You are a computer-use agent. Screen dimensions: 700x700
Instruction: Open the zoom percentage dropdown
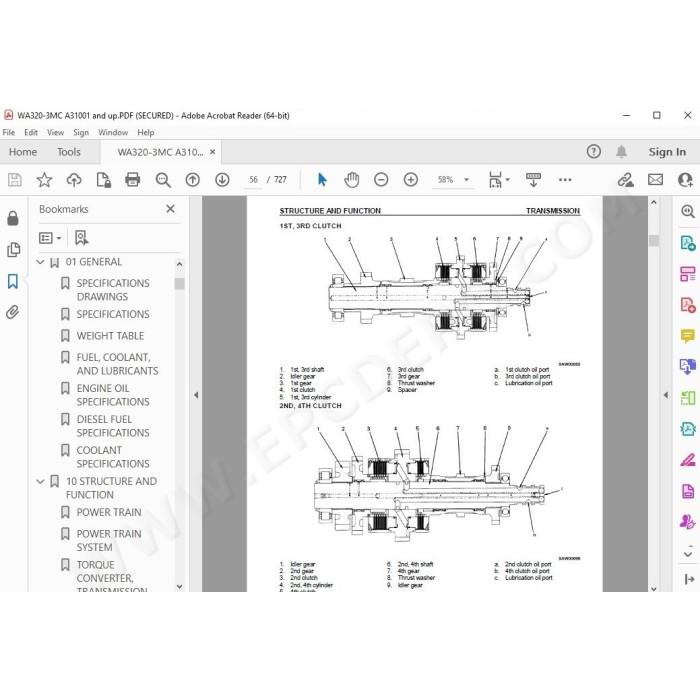click(467, 180)
